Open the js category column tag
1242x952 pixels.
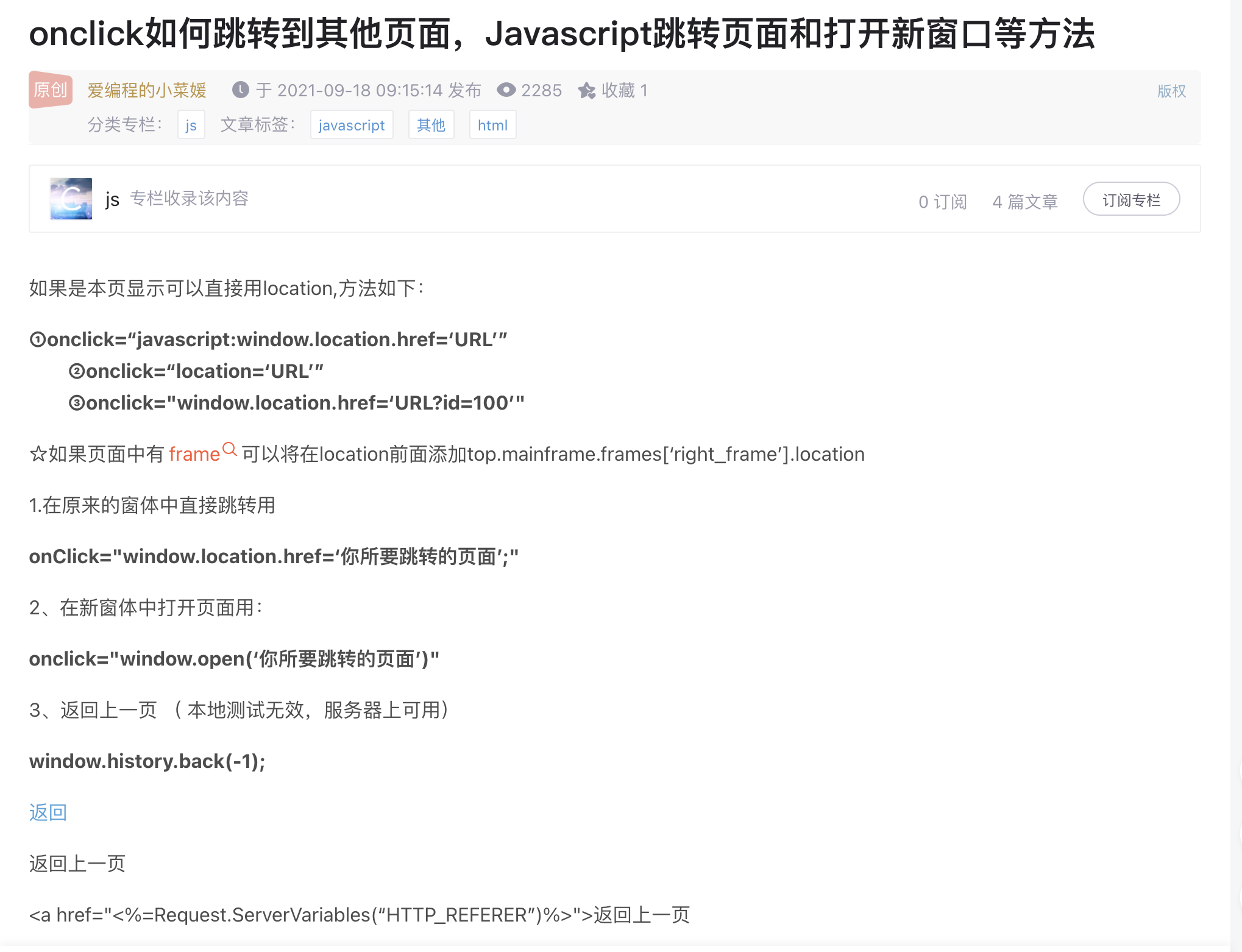tap(191, 125)
